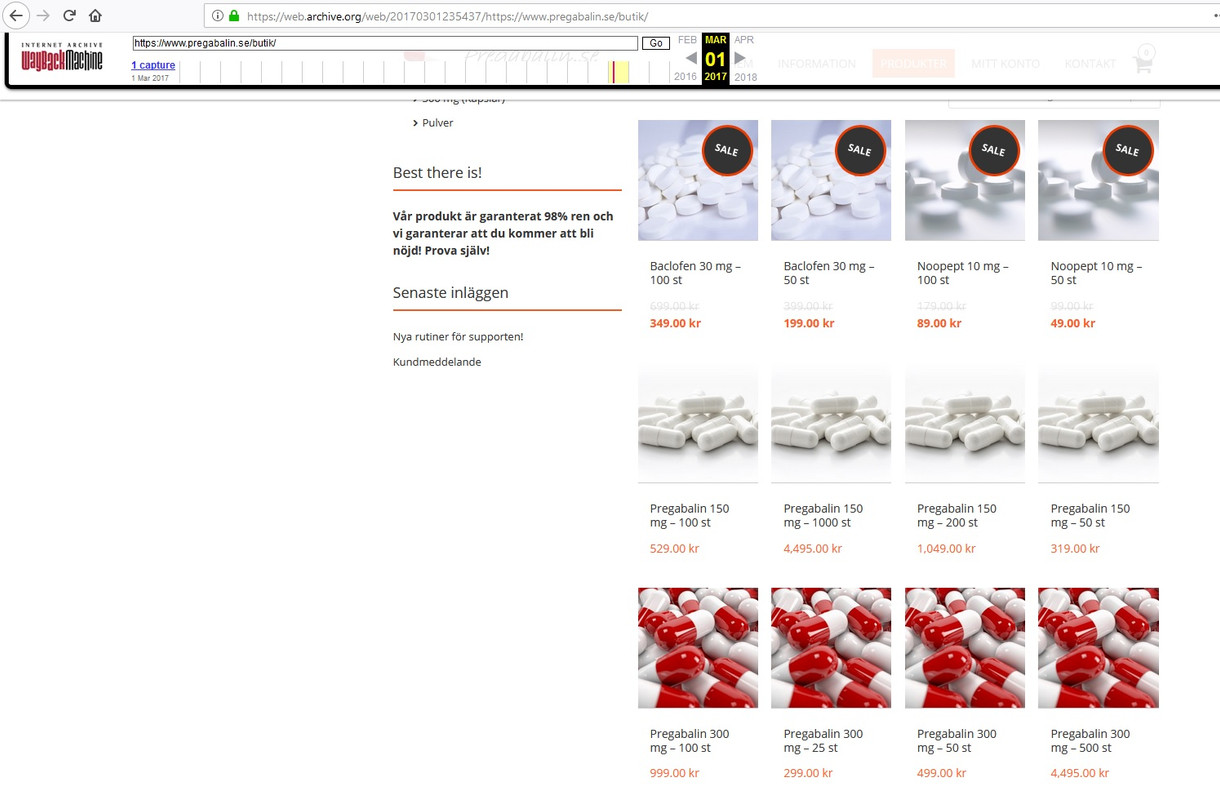Click the highlighted capture marker in timeline

pos(620,72)
